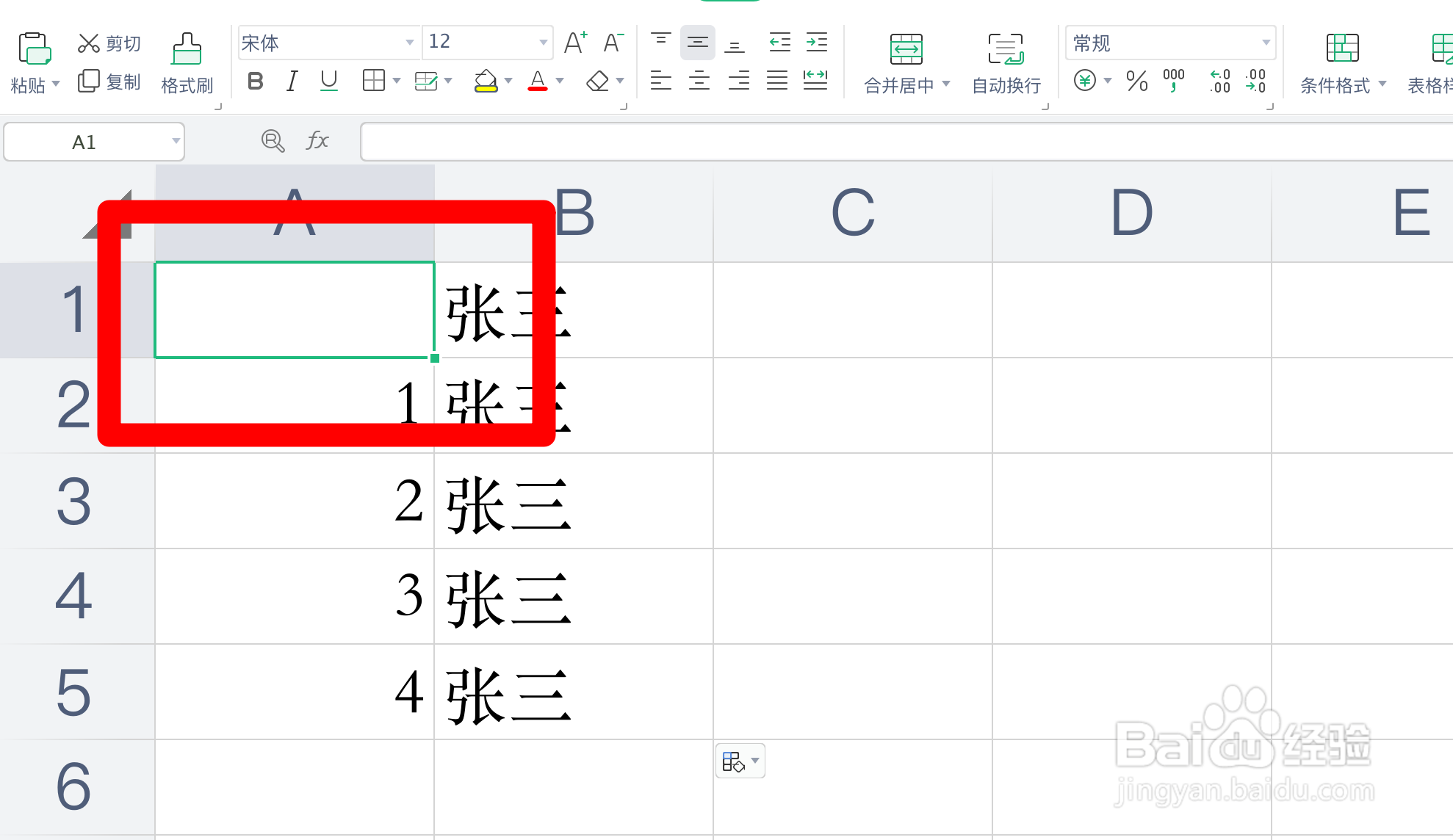Toggle italic formatting
The image size is (1453, 840).
tap(292, 81)
